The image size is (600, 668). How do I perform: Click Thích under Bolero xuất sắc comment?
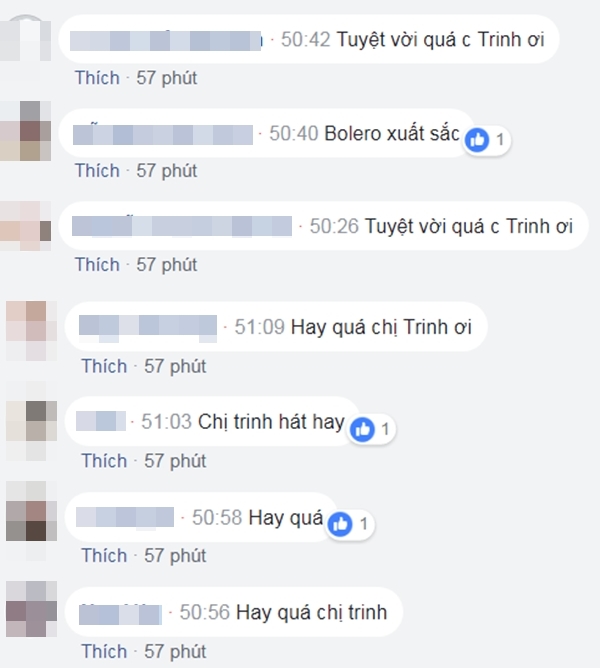click(98, 171)
